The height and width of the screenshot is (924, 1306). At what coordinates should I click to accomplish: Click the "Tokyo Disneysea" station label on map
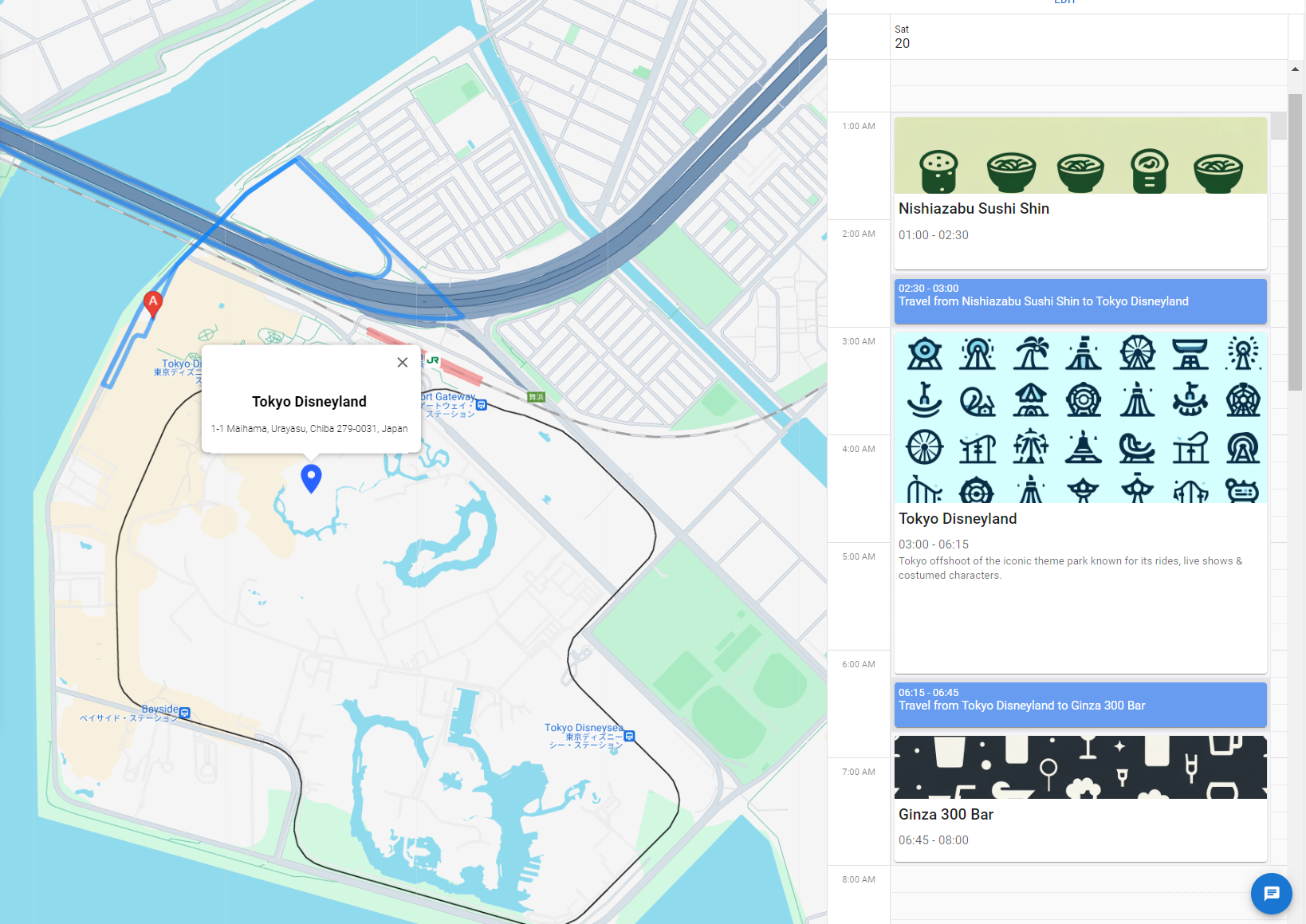[584, 728]
